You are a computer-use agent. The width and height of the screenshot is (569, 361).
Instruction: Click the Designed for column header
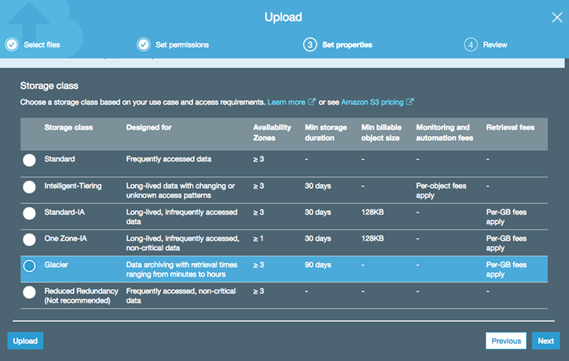tap(149, 127)
